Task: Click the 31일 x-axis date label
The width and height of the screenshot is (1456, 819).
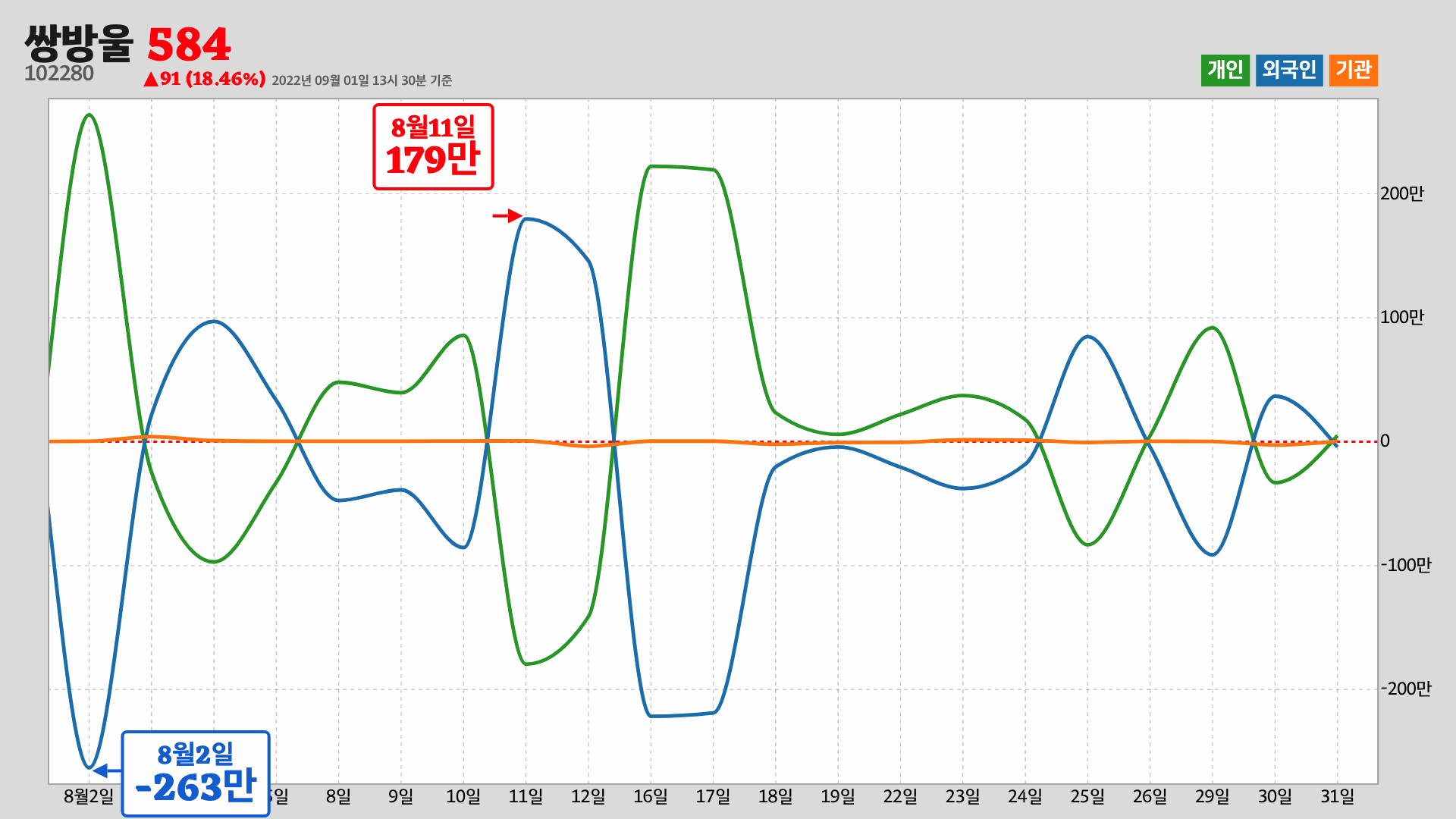Action: (x=1337, y=796)
